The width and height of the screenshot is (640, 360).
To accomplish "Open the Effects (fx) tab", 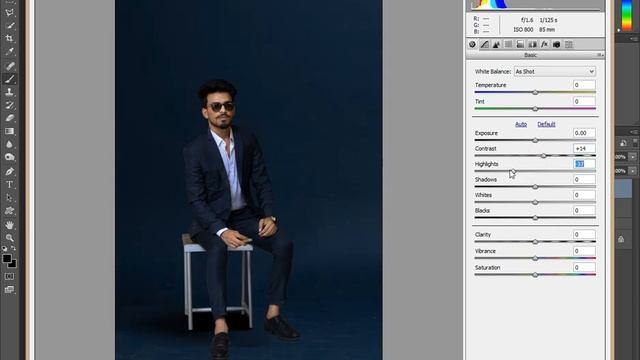I will 544,44.
